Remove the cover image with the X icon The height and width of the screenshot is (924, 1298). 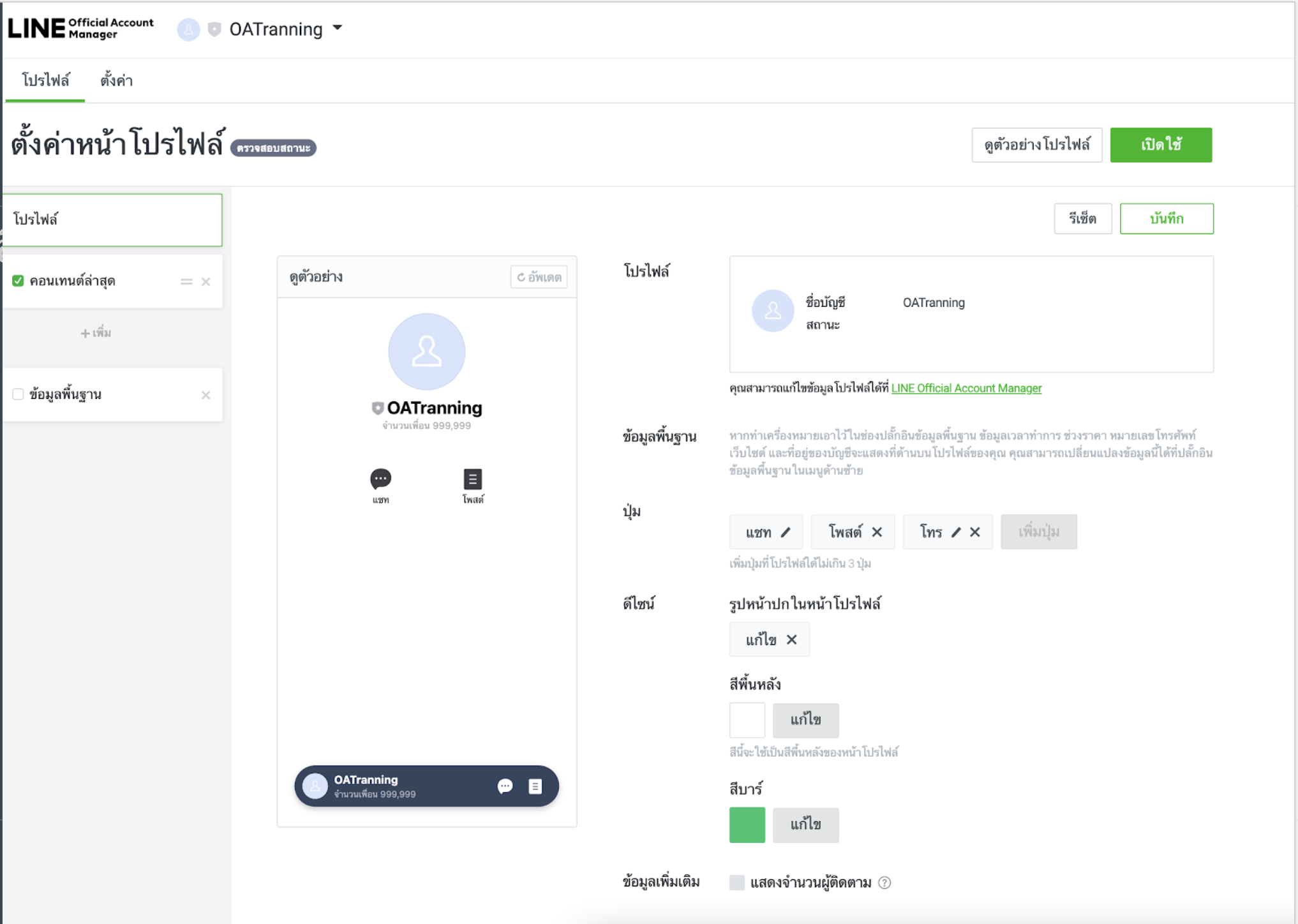pyautogui.click(x=791, y=639)
